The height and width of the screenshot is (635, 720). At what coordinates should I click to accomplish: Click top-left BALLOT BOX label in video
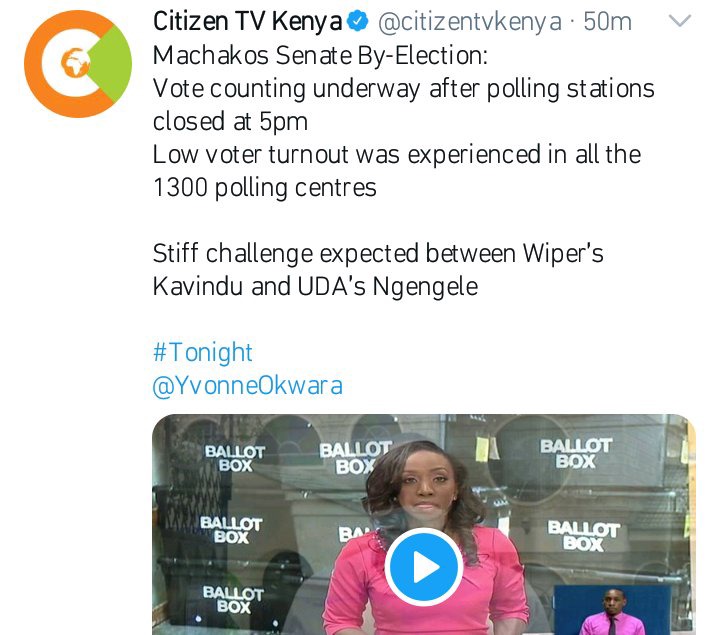235,458
